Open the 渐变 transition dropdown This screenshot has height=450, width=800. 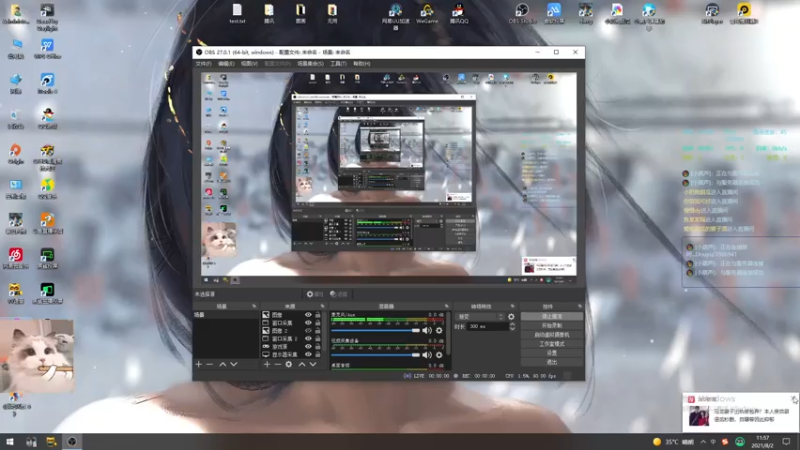[x=480, y=317]
